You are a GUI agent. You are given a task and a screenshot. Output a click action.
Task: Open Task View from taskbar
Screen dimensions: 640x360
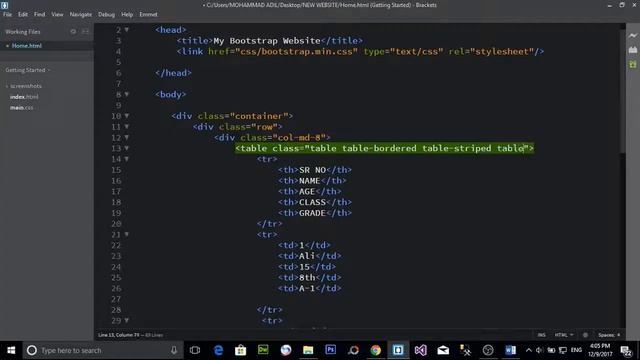(x=195, y=350)
